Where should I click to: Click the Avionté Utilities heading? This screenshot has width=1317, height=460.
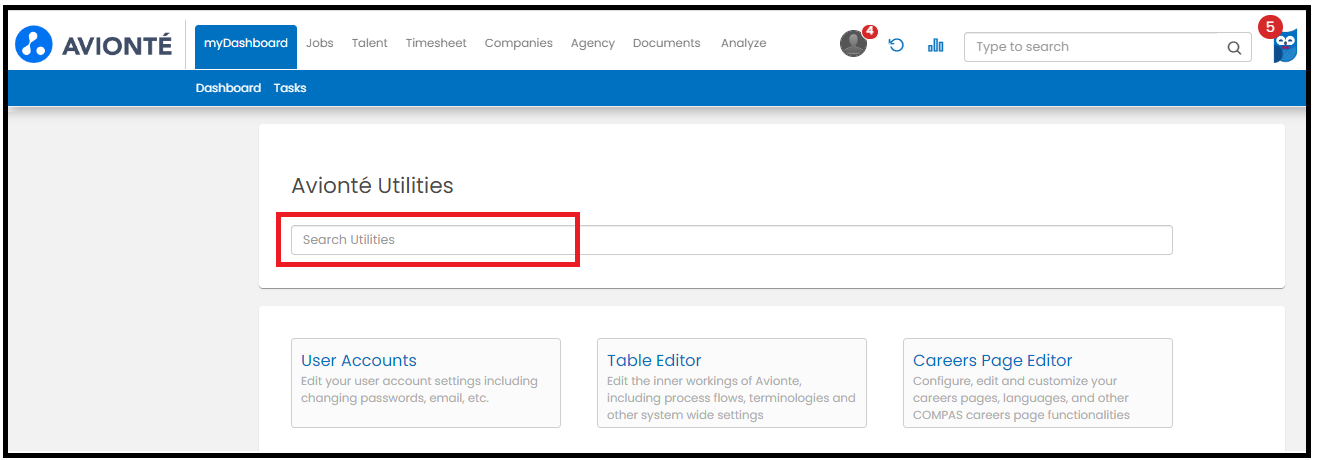(x=372, y=186)
